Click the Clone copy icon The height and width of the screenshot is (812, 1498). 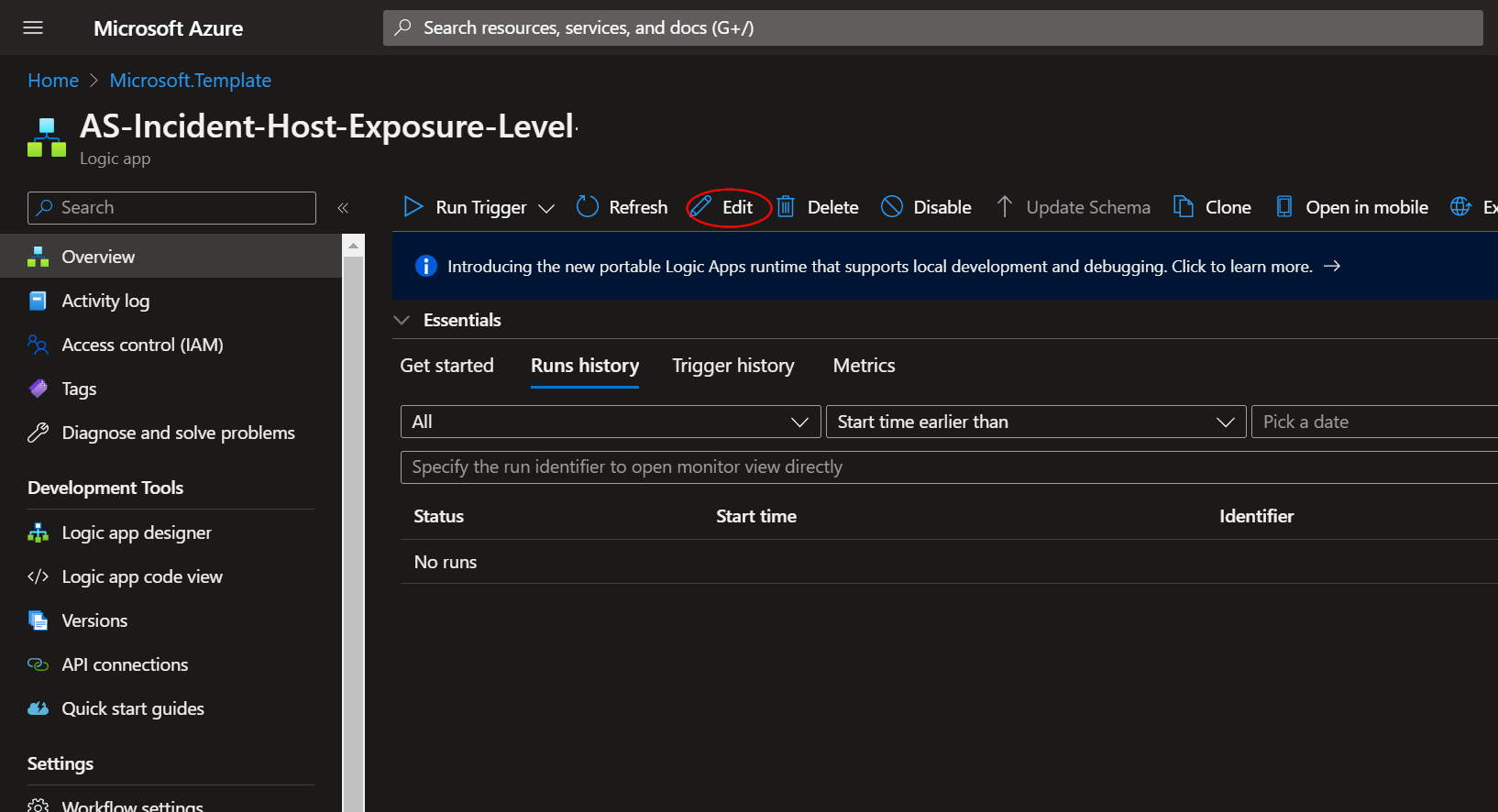click(1184, 207)
